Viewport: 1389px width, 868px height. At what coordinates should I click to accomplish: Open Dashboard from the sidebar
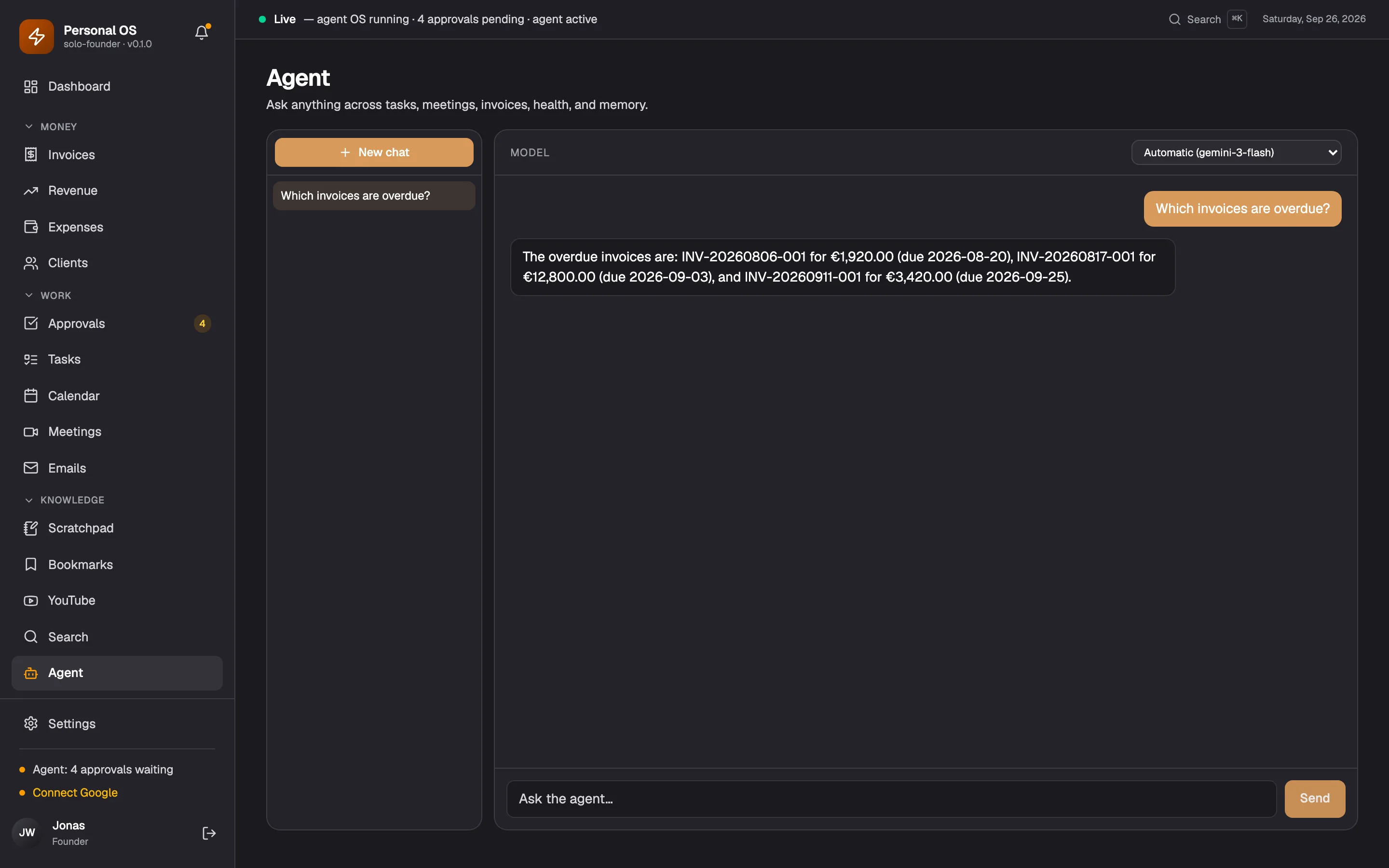tap(117, 87)
